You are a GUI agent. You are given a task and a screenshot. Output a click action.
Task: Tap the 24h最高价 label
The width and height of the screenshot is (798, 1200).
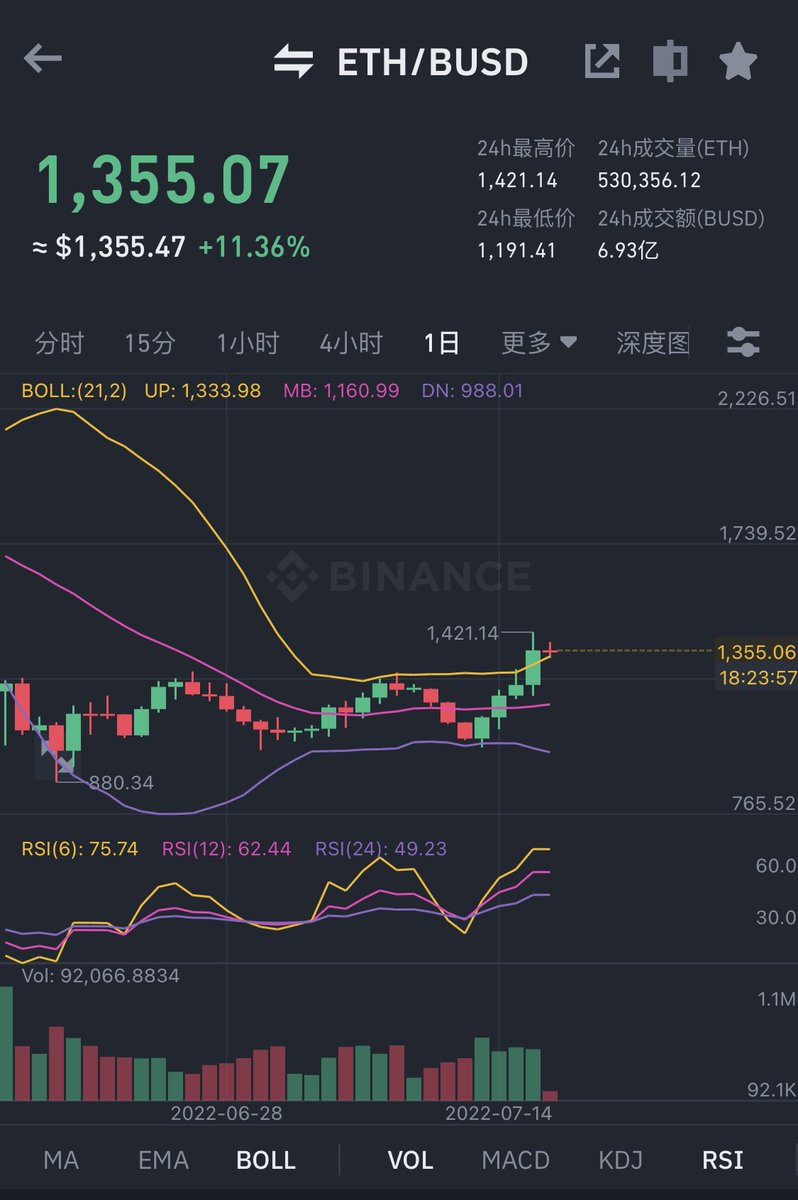pyautogui.click(x=526, y=148)
